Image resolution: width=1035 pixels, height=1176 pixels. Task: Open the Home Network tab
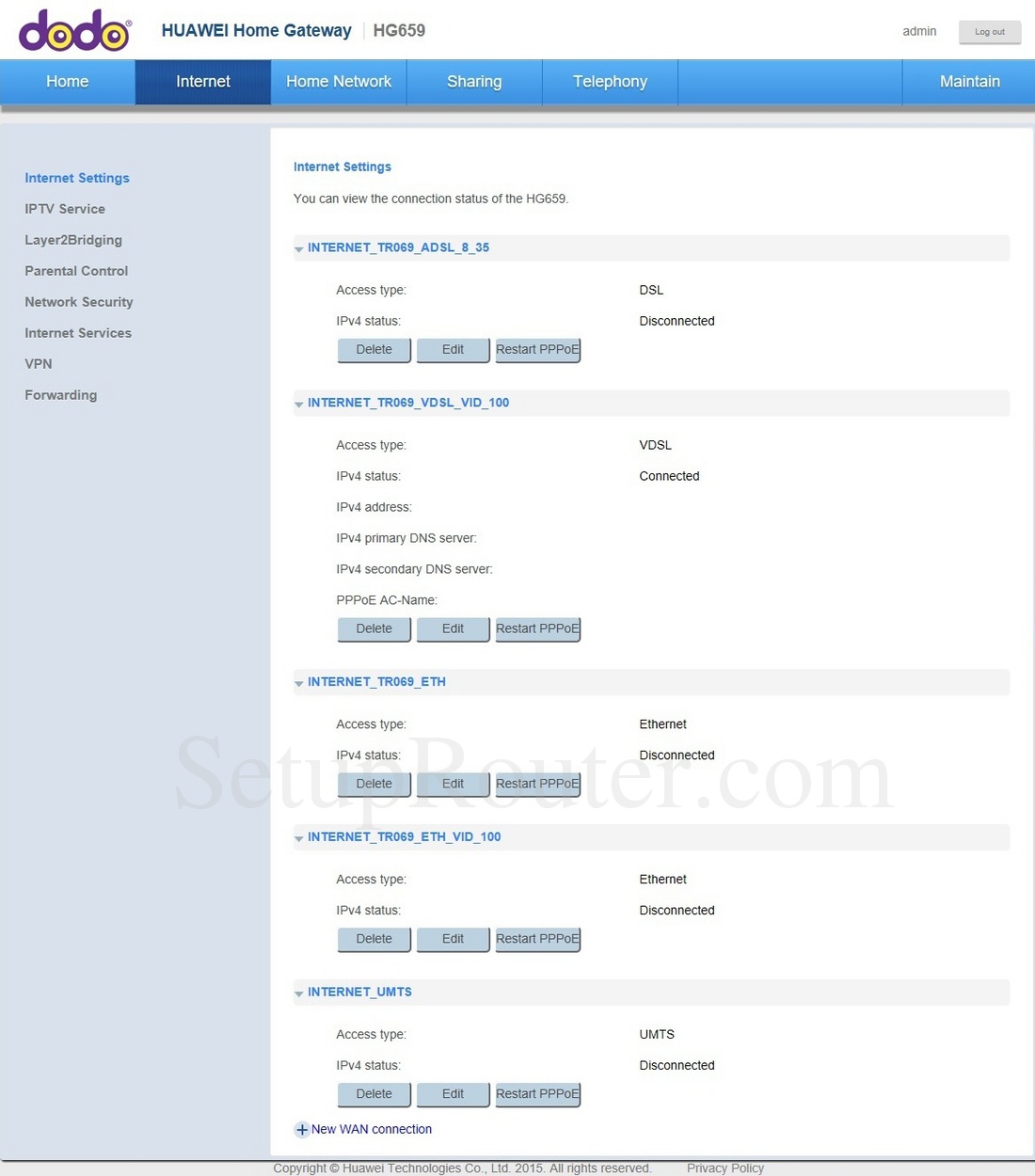coord(339,82)
